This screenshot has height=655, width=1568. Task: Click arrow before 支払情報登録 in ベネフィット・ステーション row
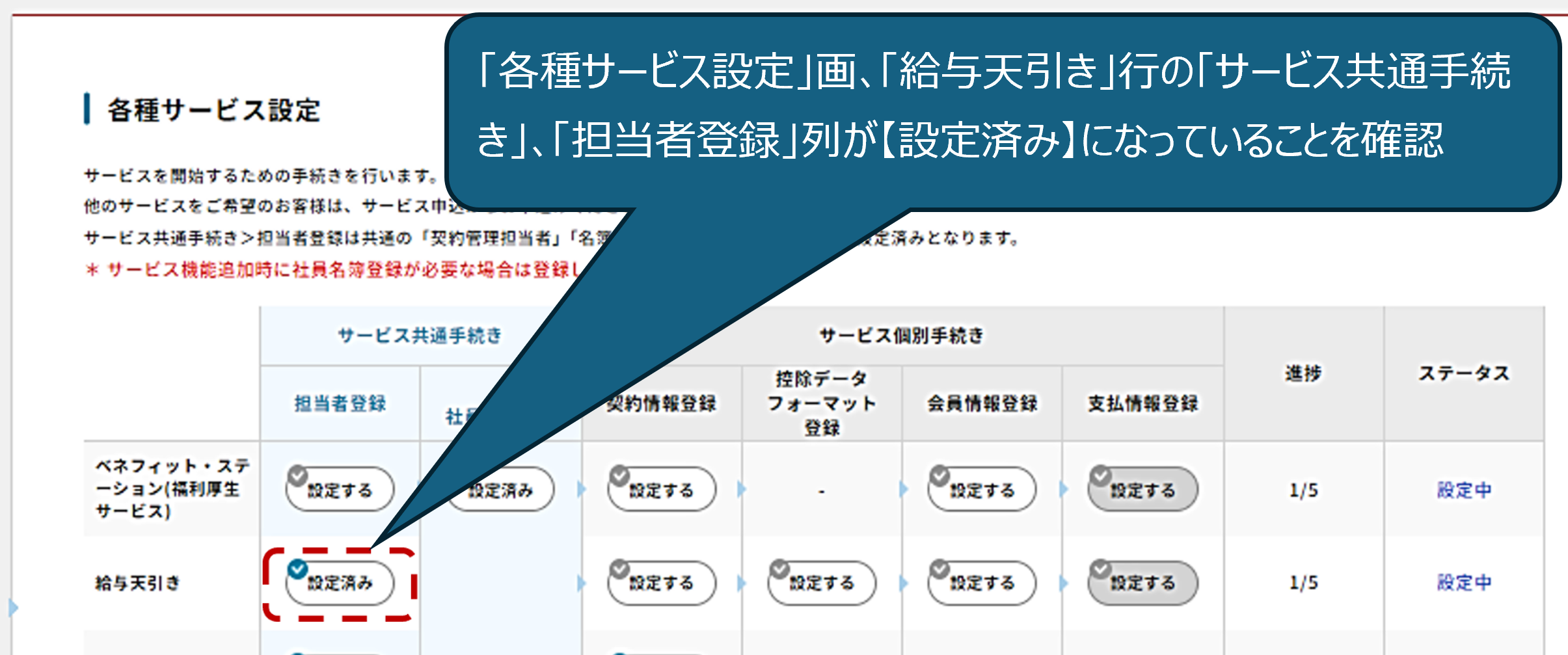(1062, 489)
